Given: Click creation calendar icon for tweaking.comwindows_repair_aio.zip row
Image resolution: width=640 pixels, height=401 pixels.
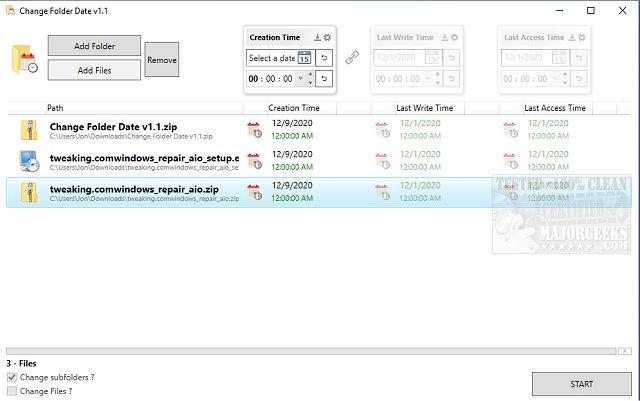Looking at the screenshot, I should (x=255, y=192).
